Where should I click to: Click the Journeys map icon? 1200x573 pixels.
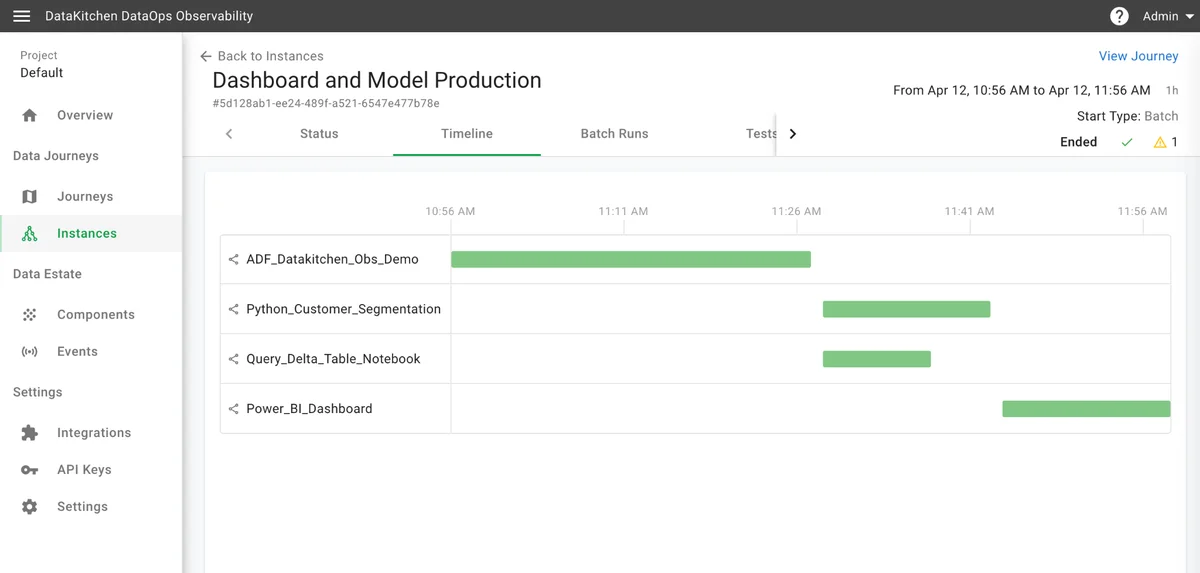[x=29, y=197]
